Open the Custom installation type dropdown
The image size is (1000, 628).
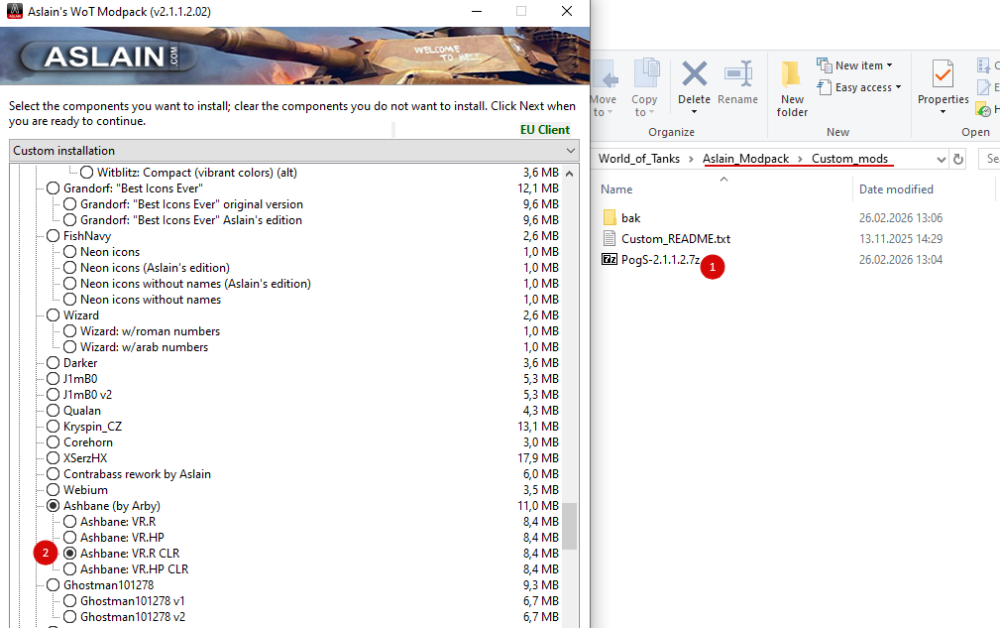[294, 150]
